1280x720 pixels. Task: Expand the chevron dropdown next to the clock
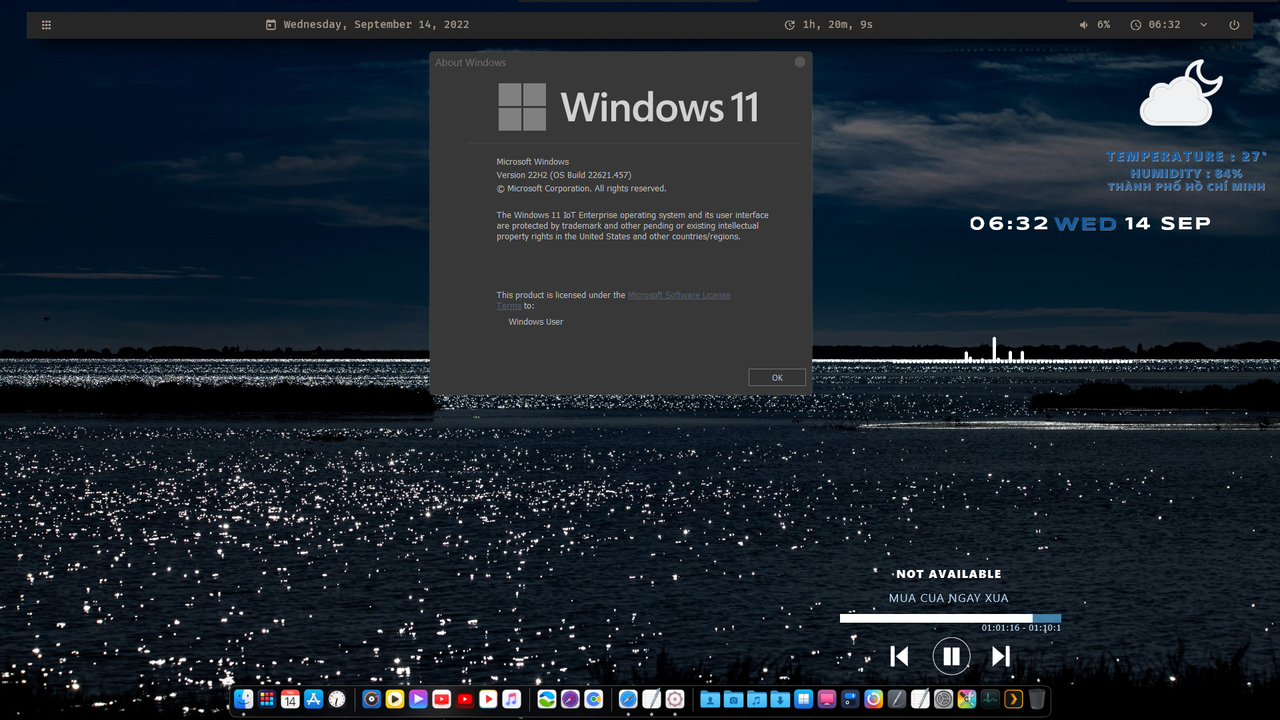(1202, 24)
